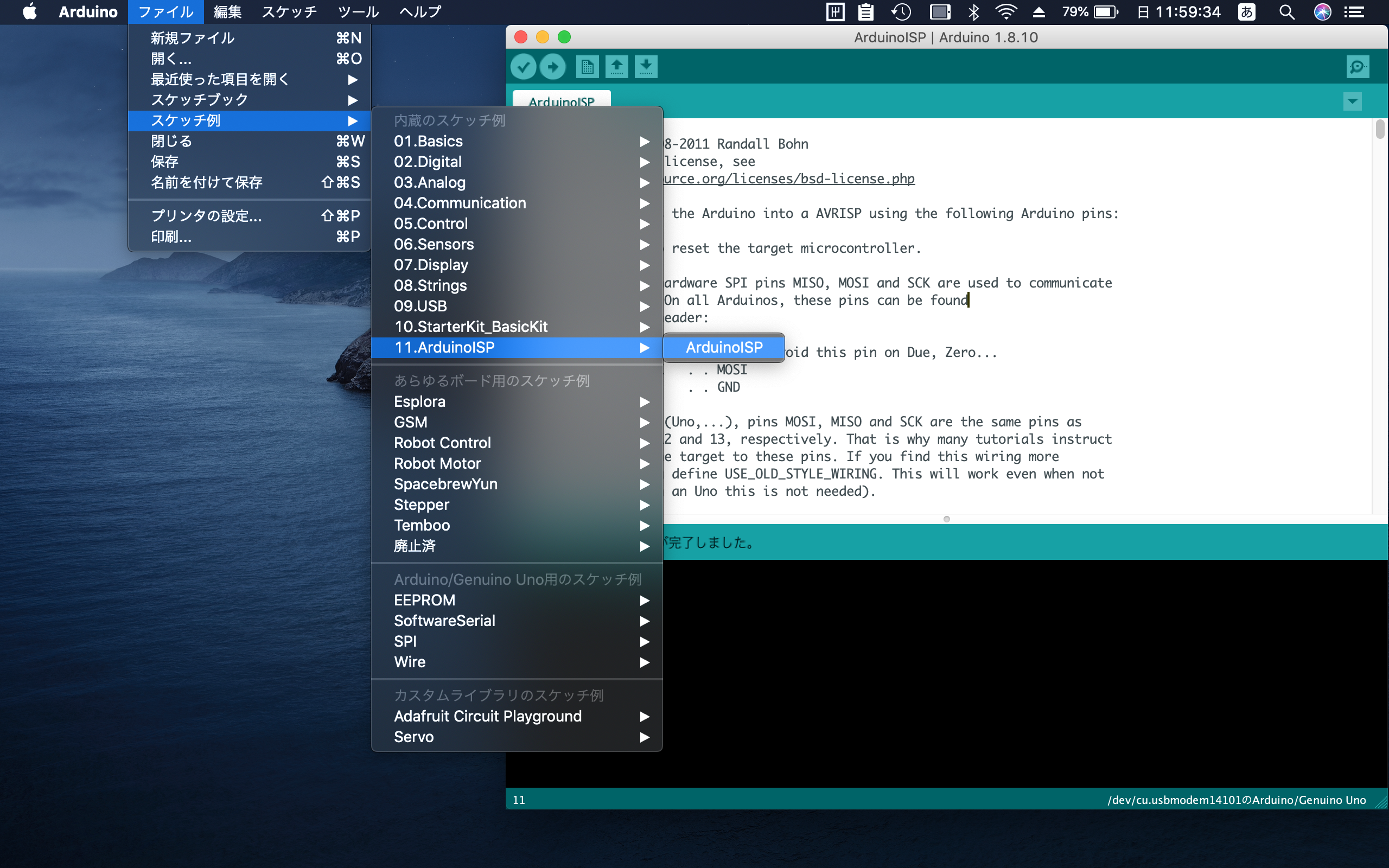1389x868 pixels.
Task: Click the Japanese input source indicator
Action: 1247,12
